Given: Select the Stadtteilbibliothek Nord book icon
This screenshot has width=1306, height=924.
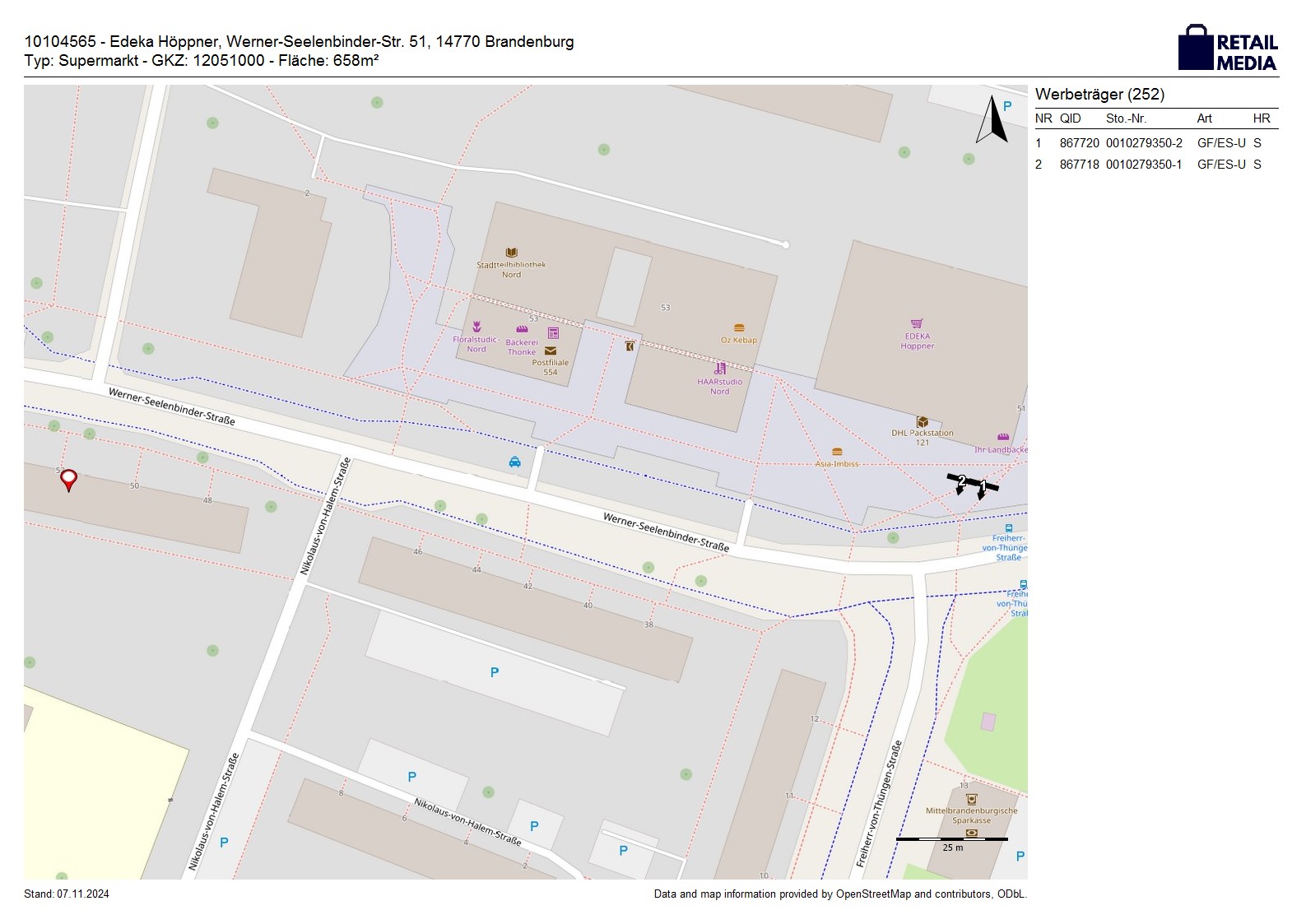Looking at the screenshot, I should 511,253.
